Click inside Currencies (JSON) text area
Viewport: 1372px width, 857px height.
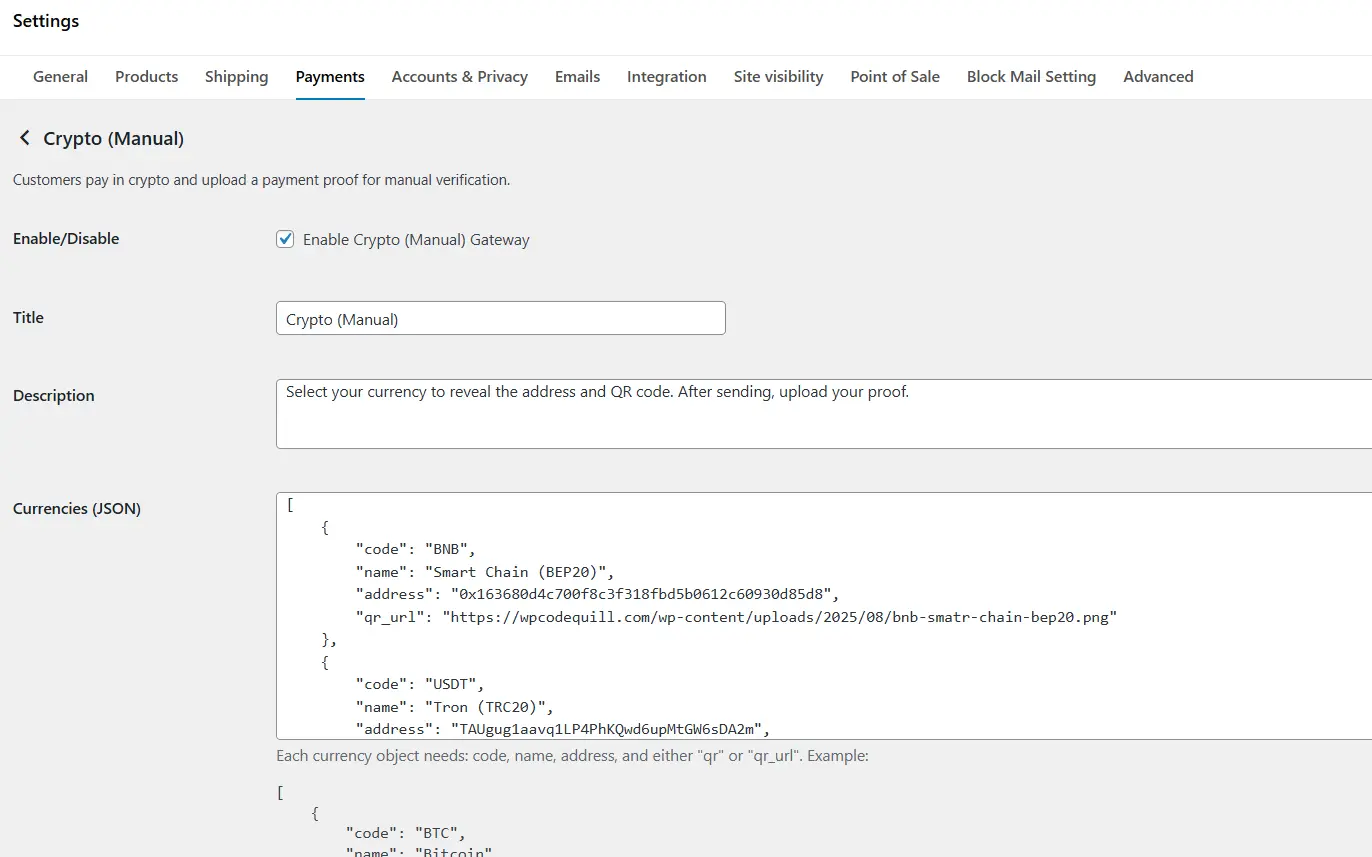coord(824,616)
